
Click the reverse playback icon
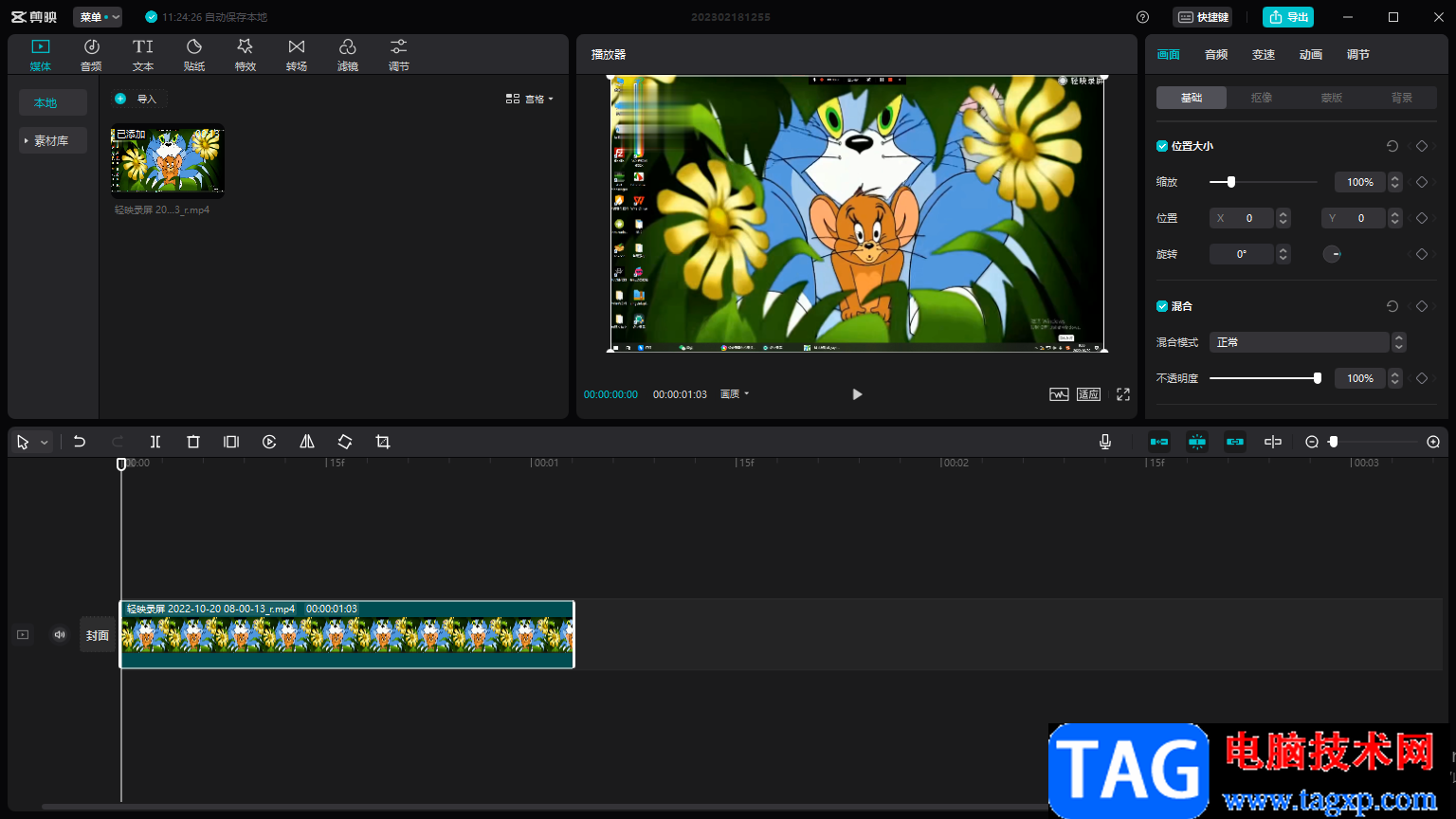coord(269,442)
